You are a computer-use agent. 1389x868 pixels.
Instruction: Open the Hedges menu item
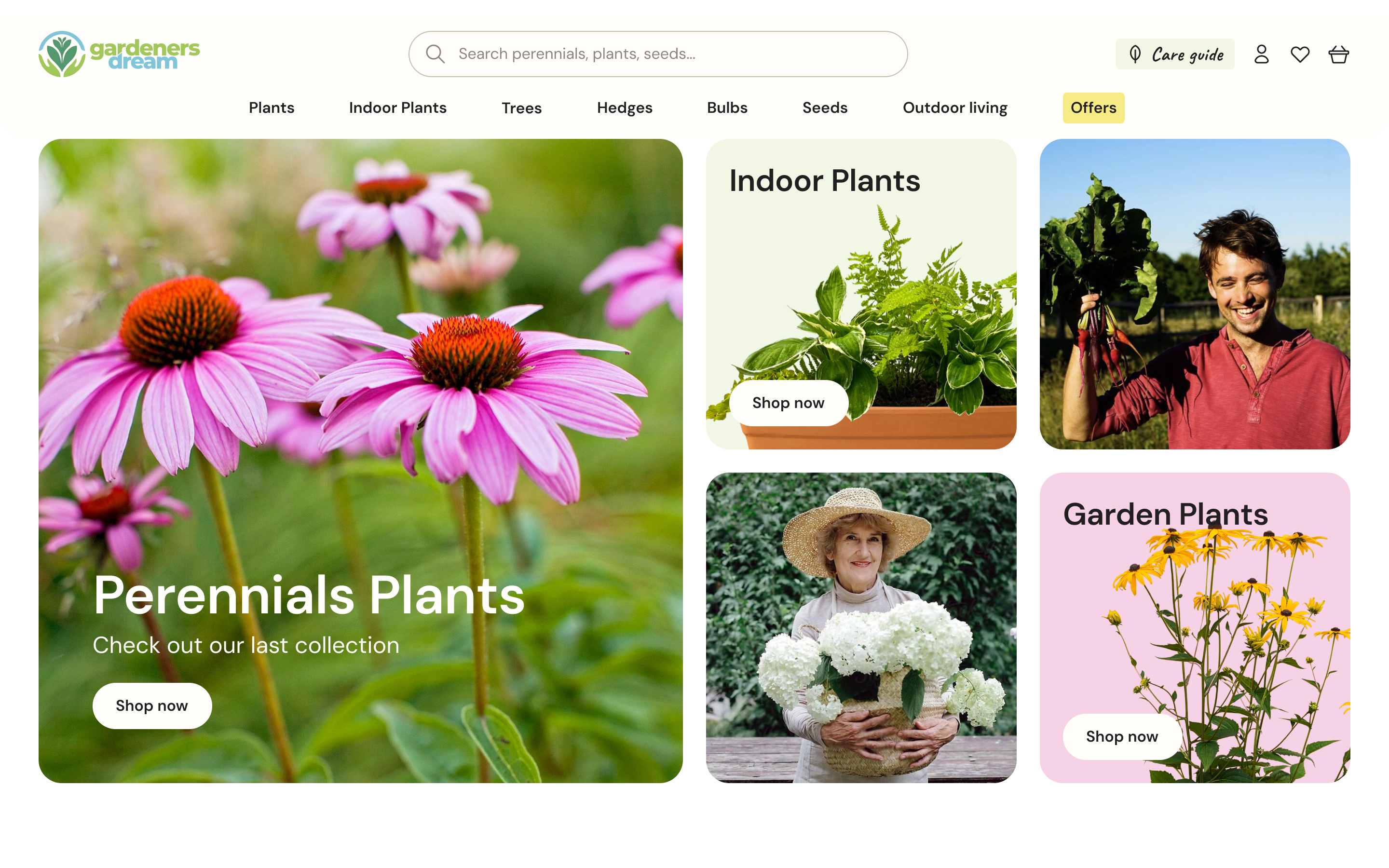coord(624,108)
